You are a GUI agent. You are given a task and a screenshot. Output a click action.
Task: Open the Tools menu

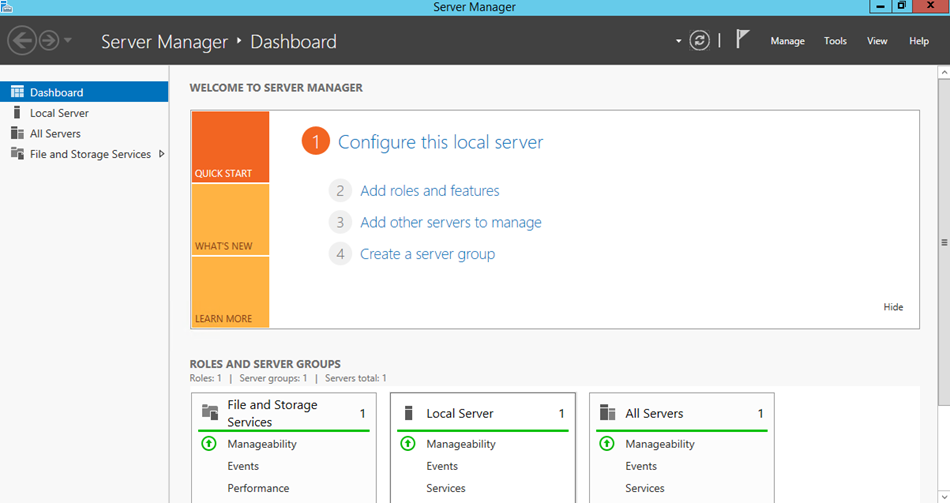835,41
